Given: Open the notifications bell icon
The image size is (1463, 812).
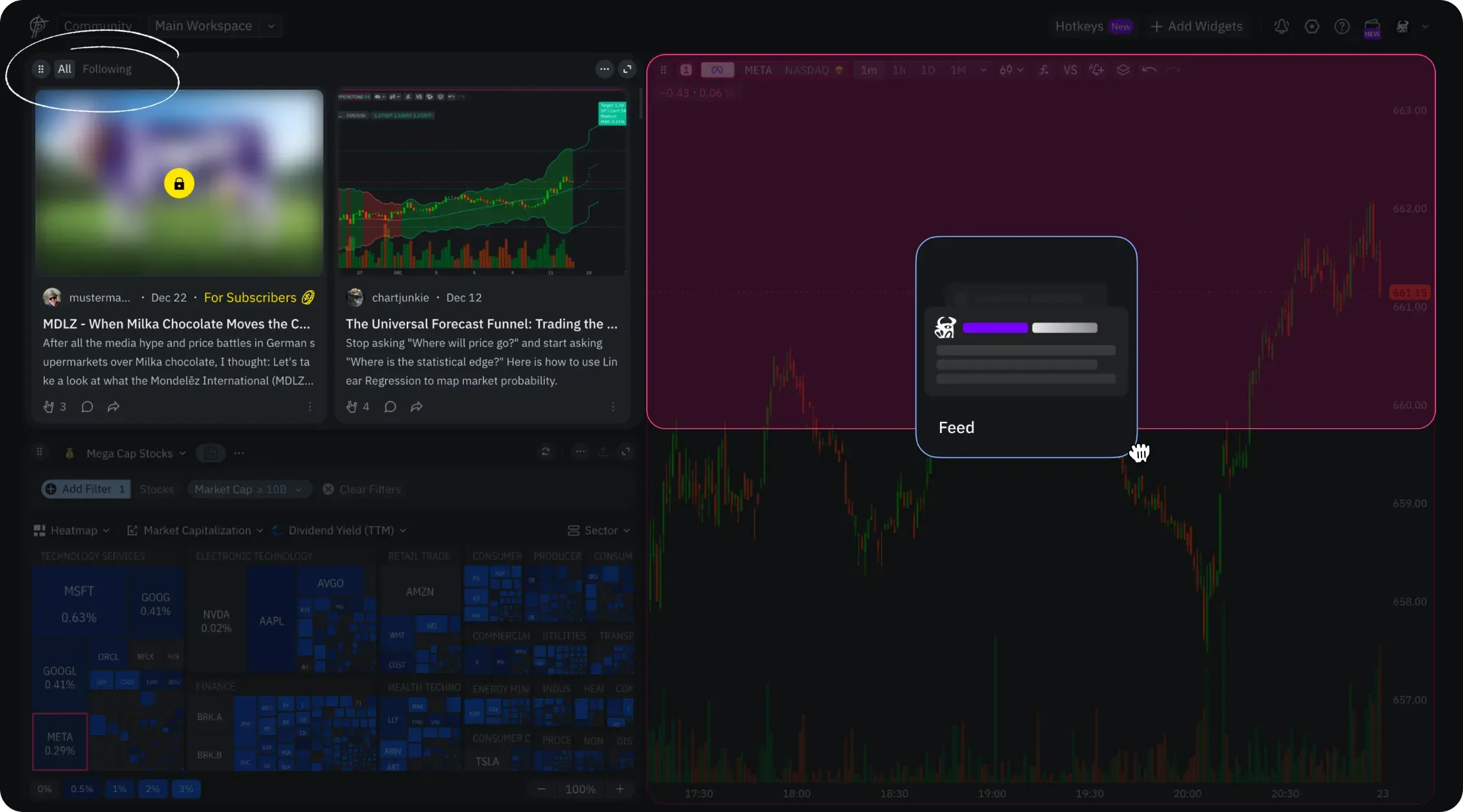Looking at the screenshot, I should pyautogui.click(x=1281, y=26).
